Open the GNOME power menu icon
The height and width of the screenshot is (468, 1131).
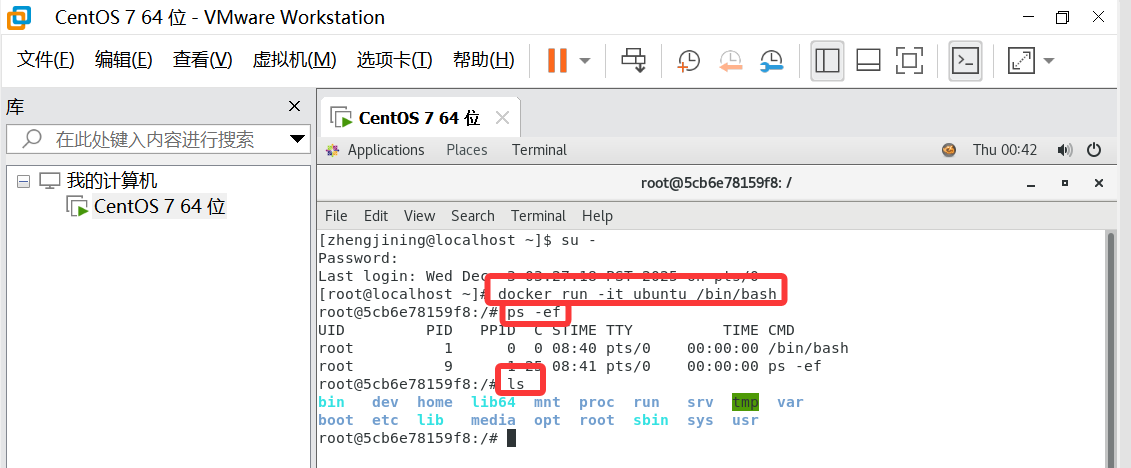[1094, 150]
